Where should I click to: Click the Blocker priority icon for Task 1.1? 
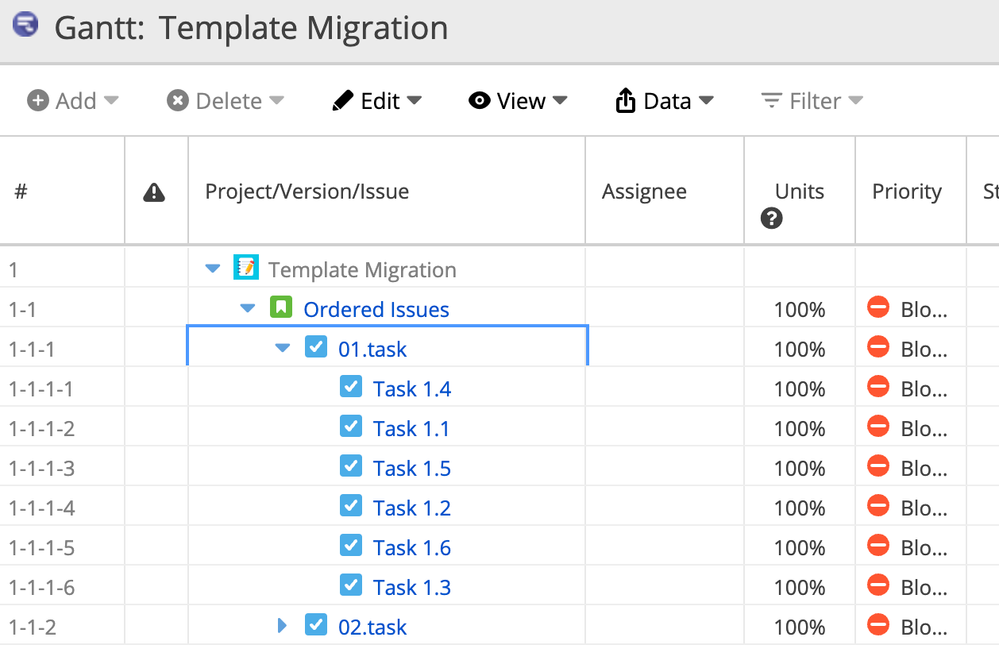(878, 426)
